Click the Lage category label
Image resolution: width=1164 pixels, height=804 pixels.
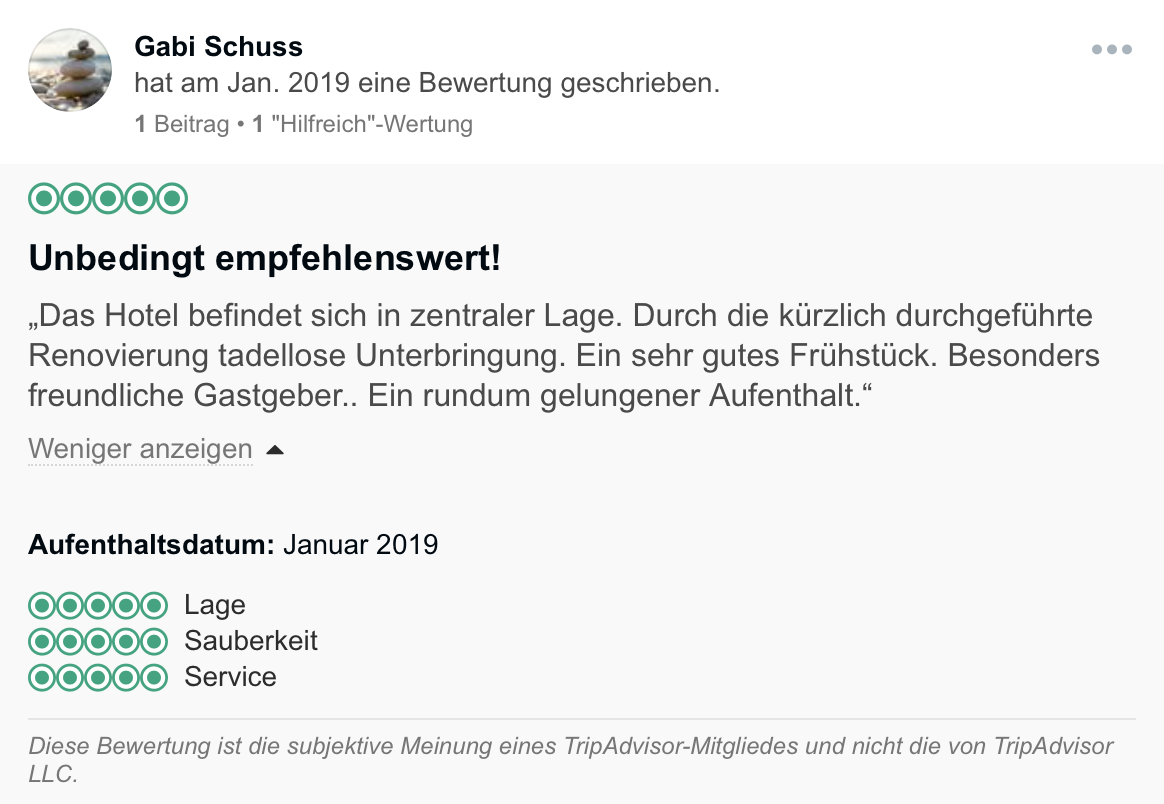click(215, 605)
